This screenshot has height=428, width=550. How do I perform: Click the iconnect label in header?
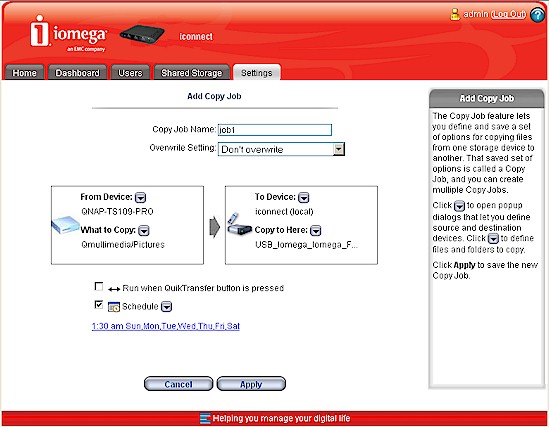point(196,36)
